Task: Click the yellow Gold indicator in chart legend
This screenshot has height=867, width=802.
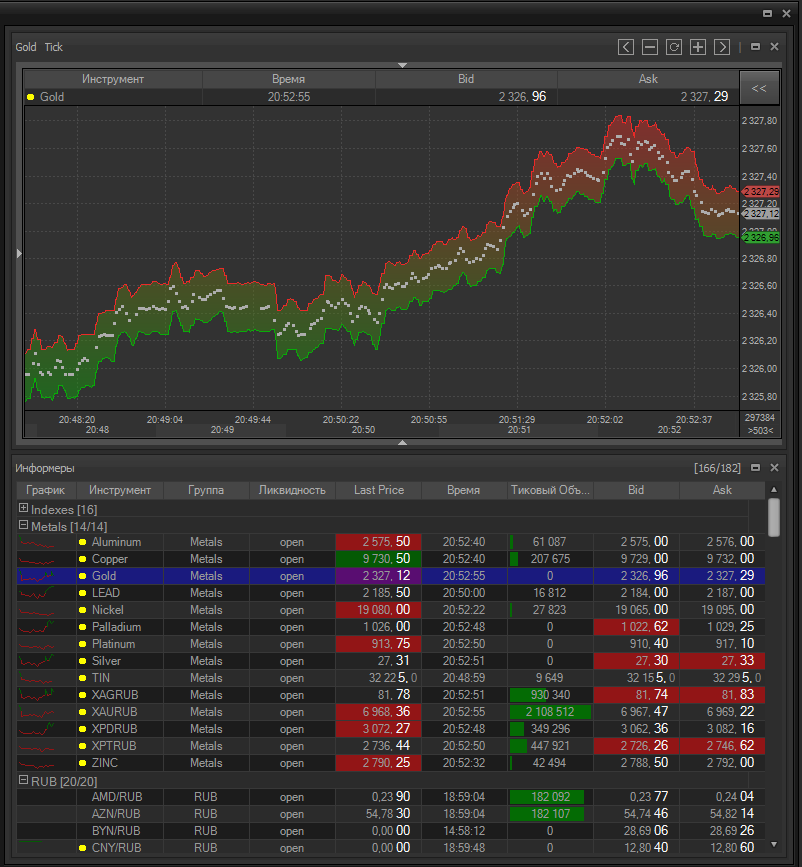Action: tap(31, 97)
